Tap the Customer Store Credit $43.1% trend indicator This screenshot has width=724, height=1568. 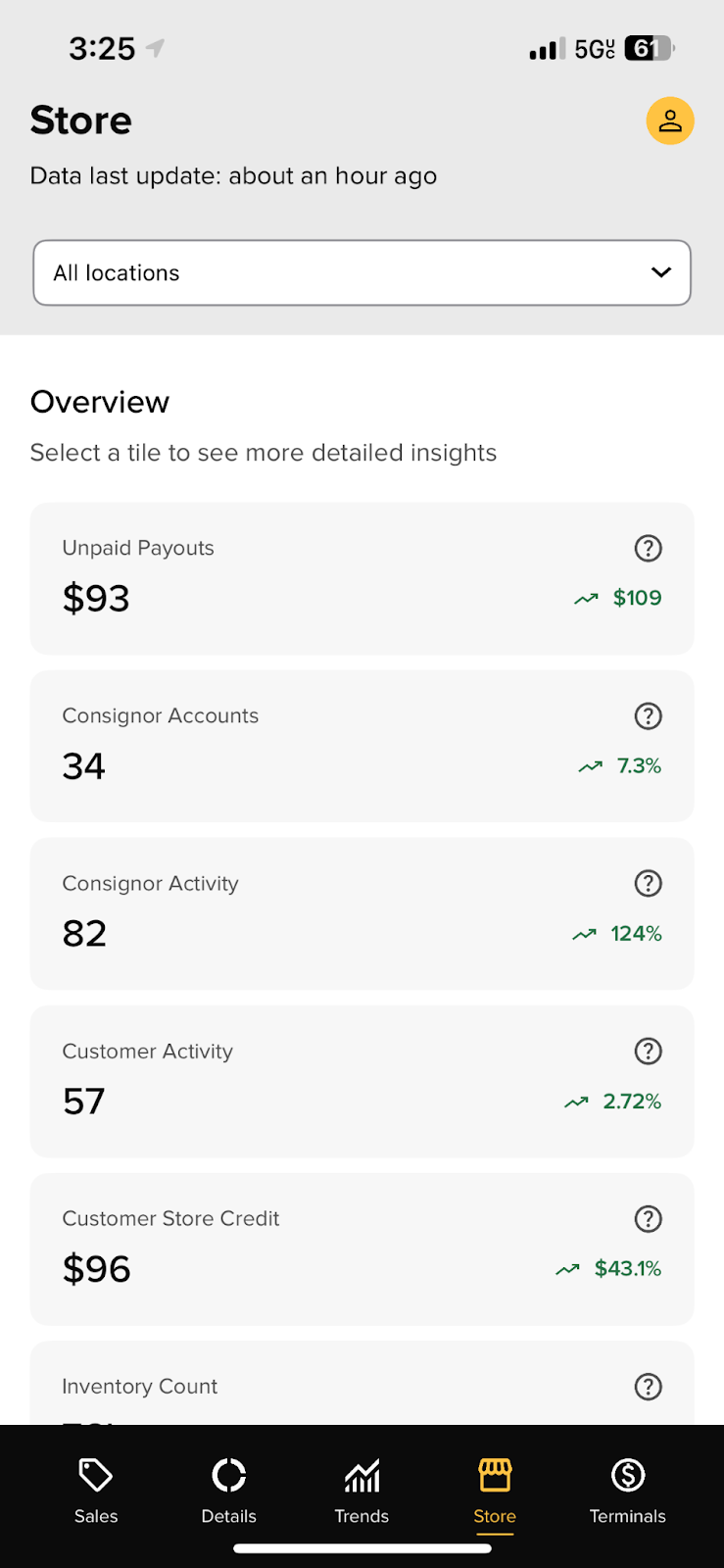click(x=608, y=1268)
